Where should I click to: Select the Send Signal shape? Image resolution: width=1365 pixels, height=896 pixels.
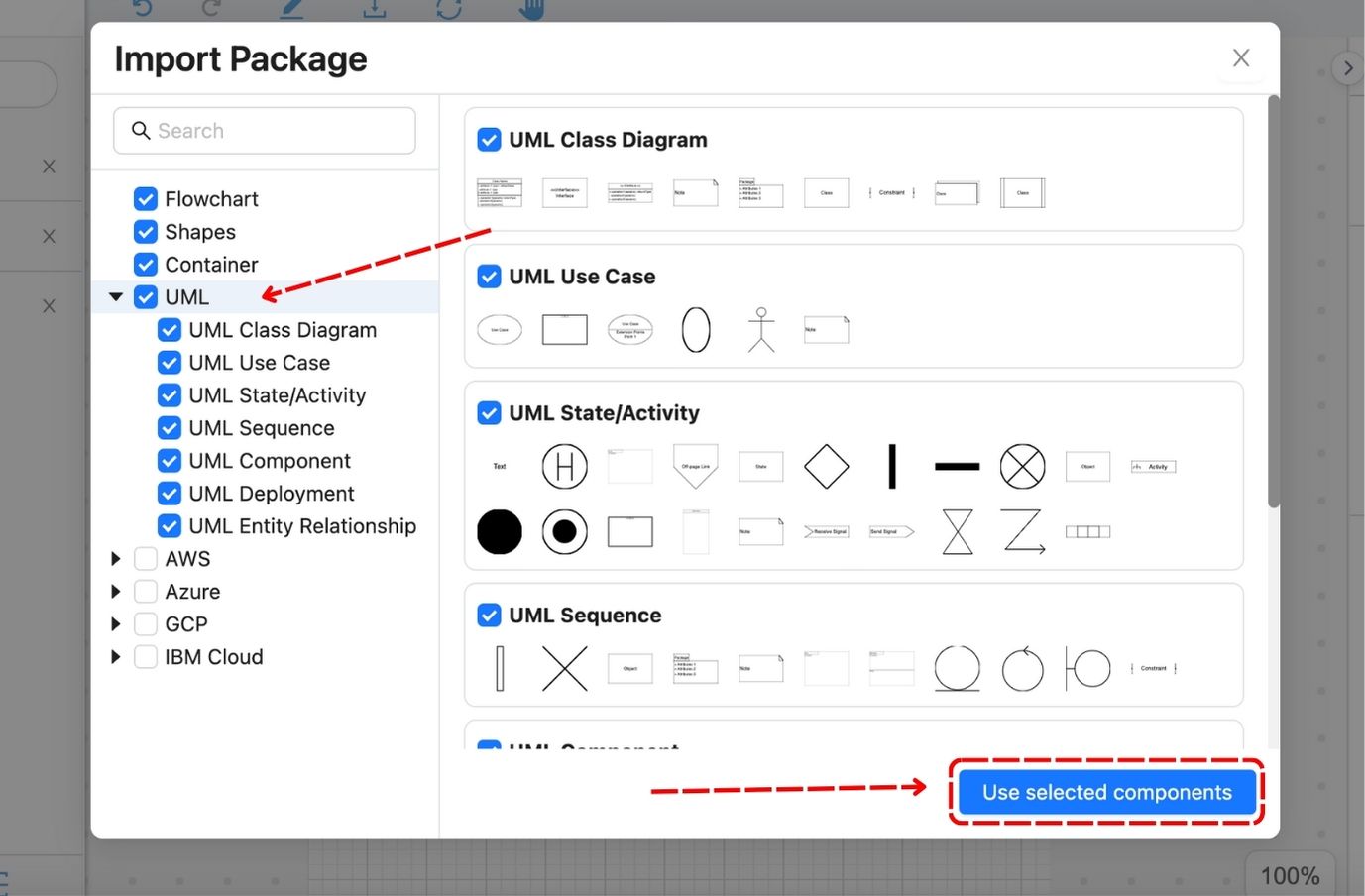[x=891, y=531]
